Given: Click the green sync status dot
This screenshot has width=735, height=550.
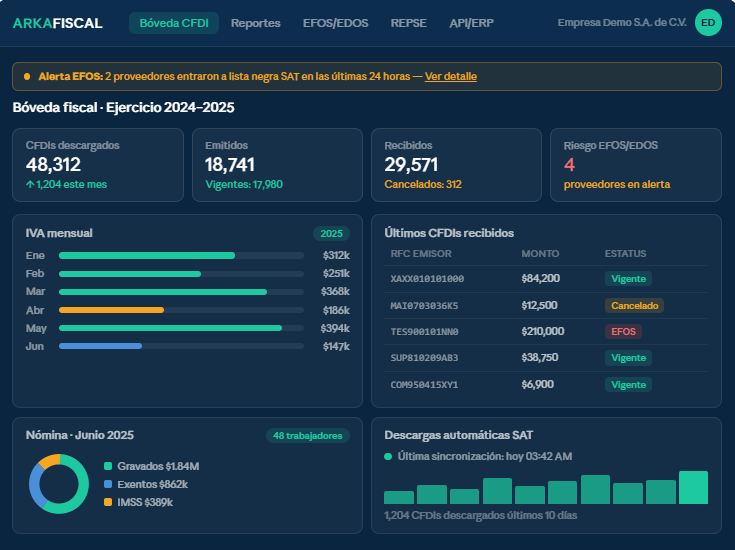Looking at the screenshot, I should (x=388, y=456).
